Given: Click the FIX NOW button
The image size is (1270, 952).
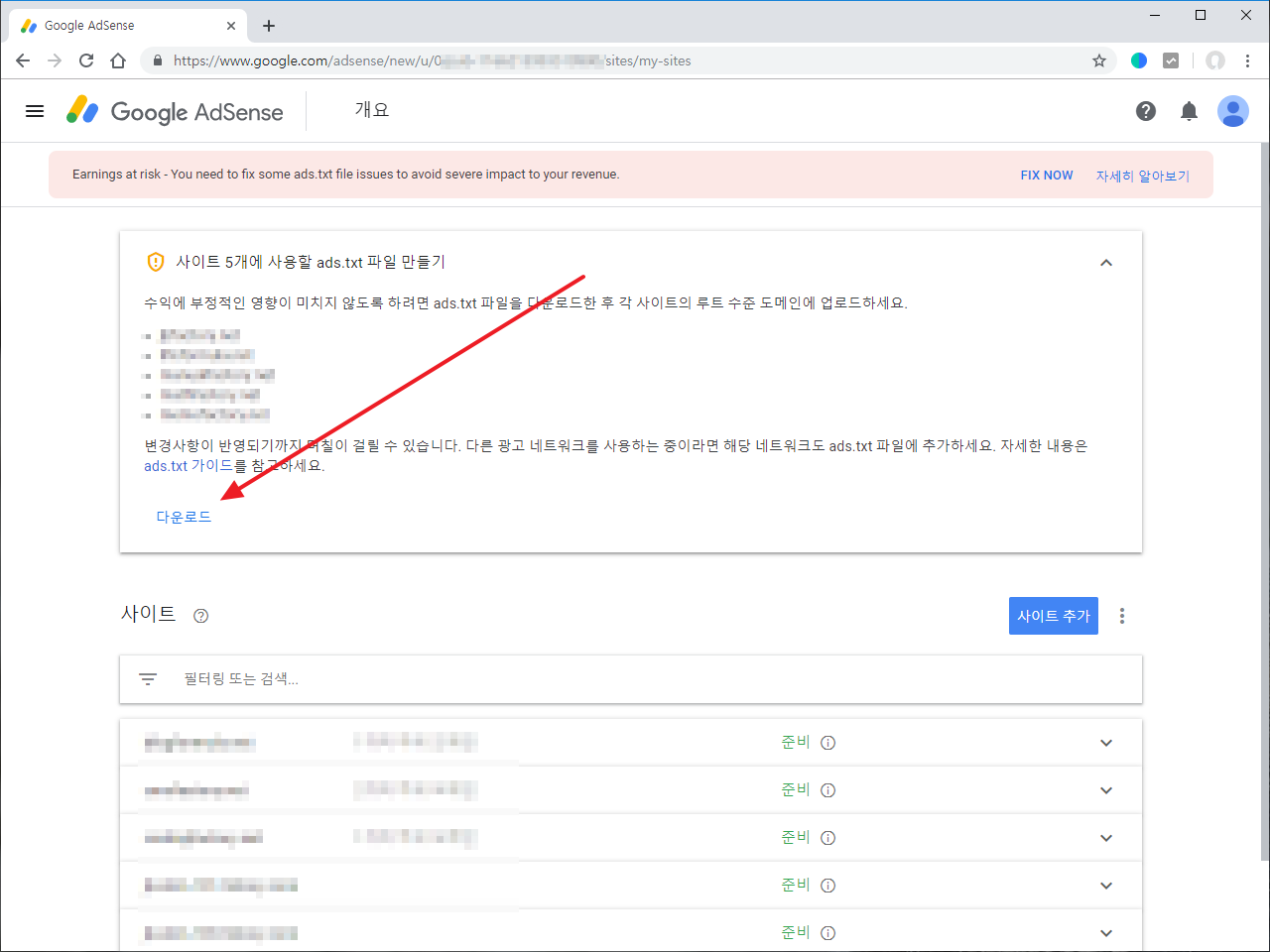Looking at the screenshot, I should pos(1046,175).
